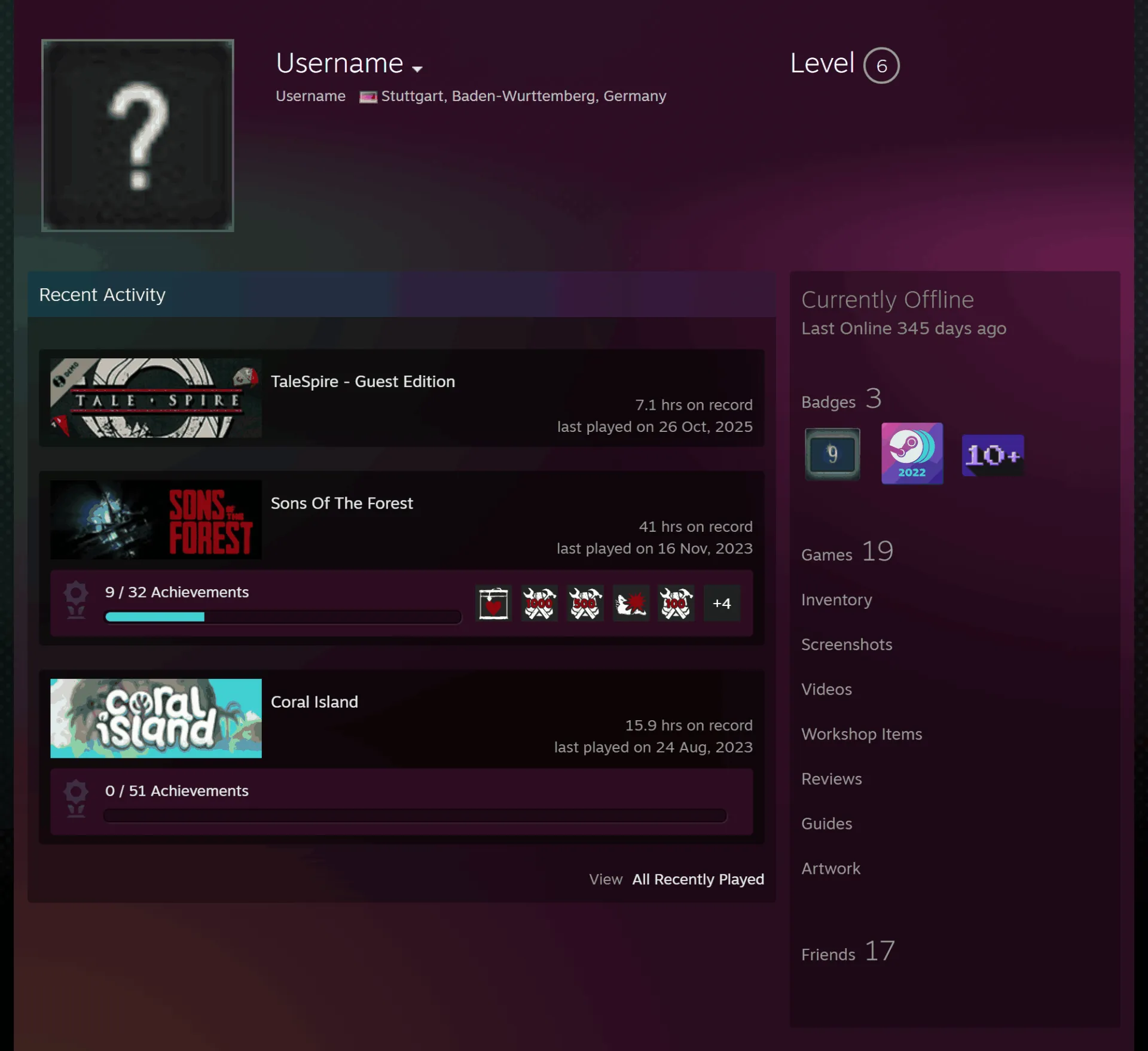
Task: Click the heart calendar achievement icon
Action: click(493, 604)
